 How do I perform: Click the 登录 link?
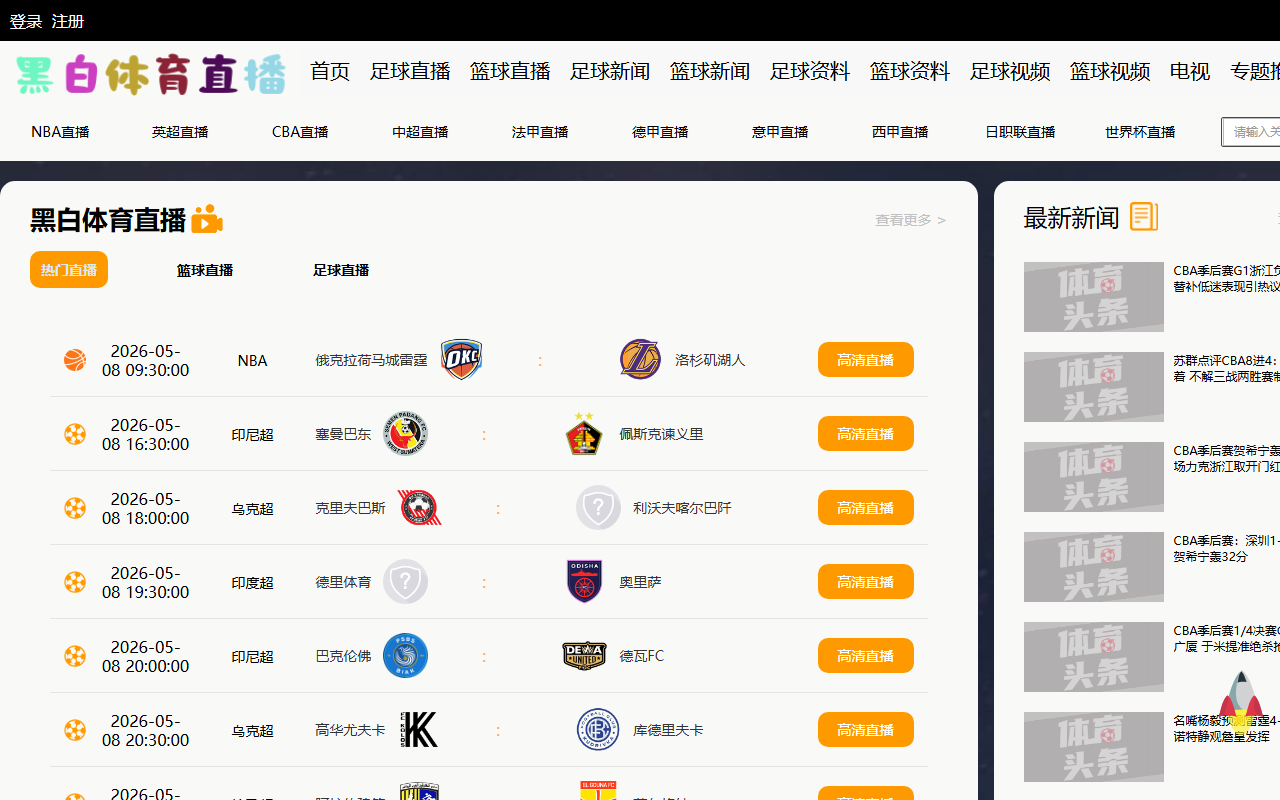26,21
